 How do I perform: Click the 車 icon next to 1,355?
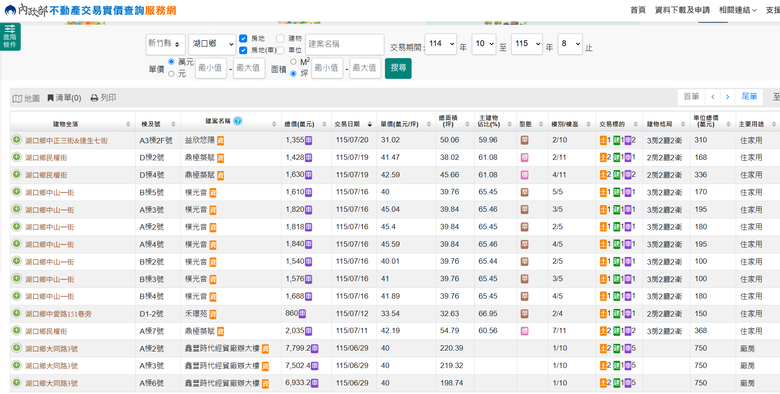308,140
